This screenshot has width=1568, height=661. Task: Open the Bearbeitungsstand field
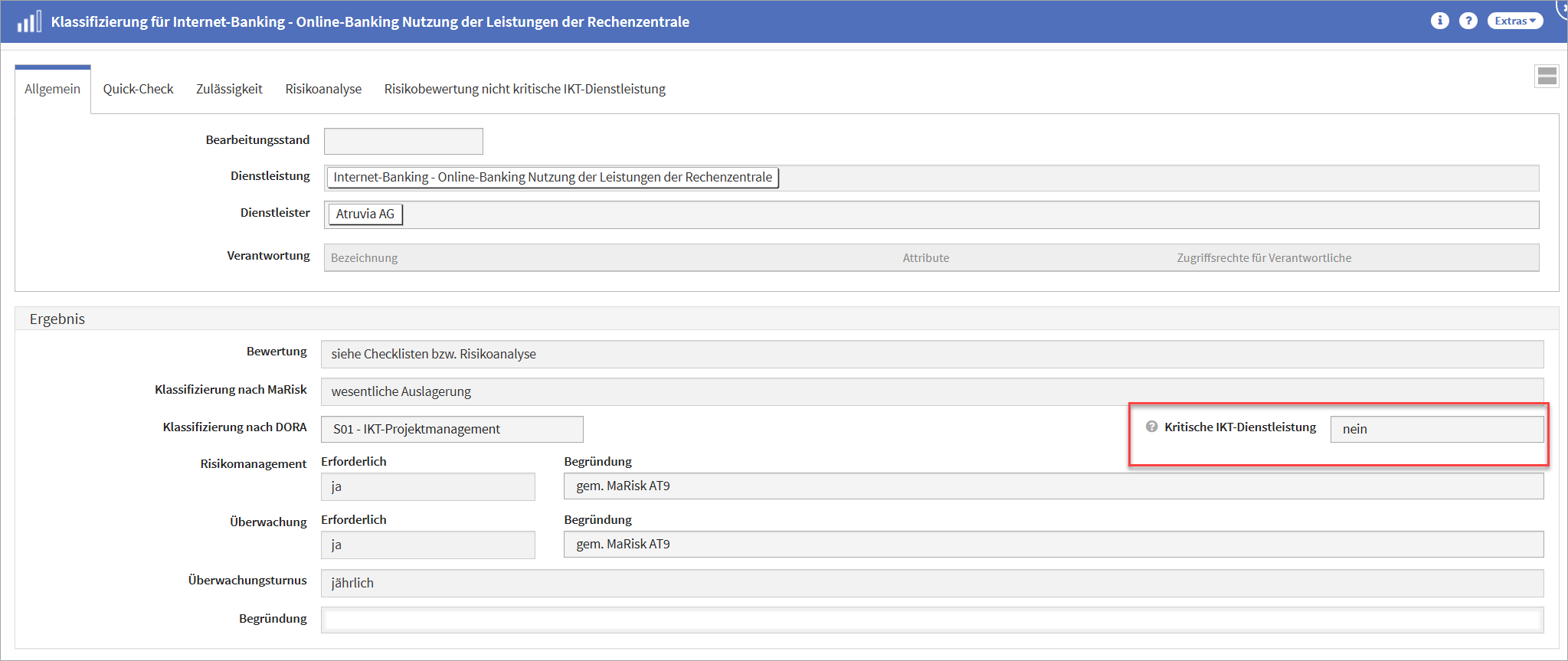pyautogui.click(x=403, y=141)
